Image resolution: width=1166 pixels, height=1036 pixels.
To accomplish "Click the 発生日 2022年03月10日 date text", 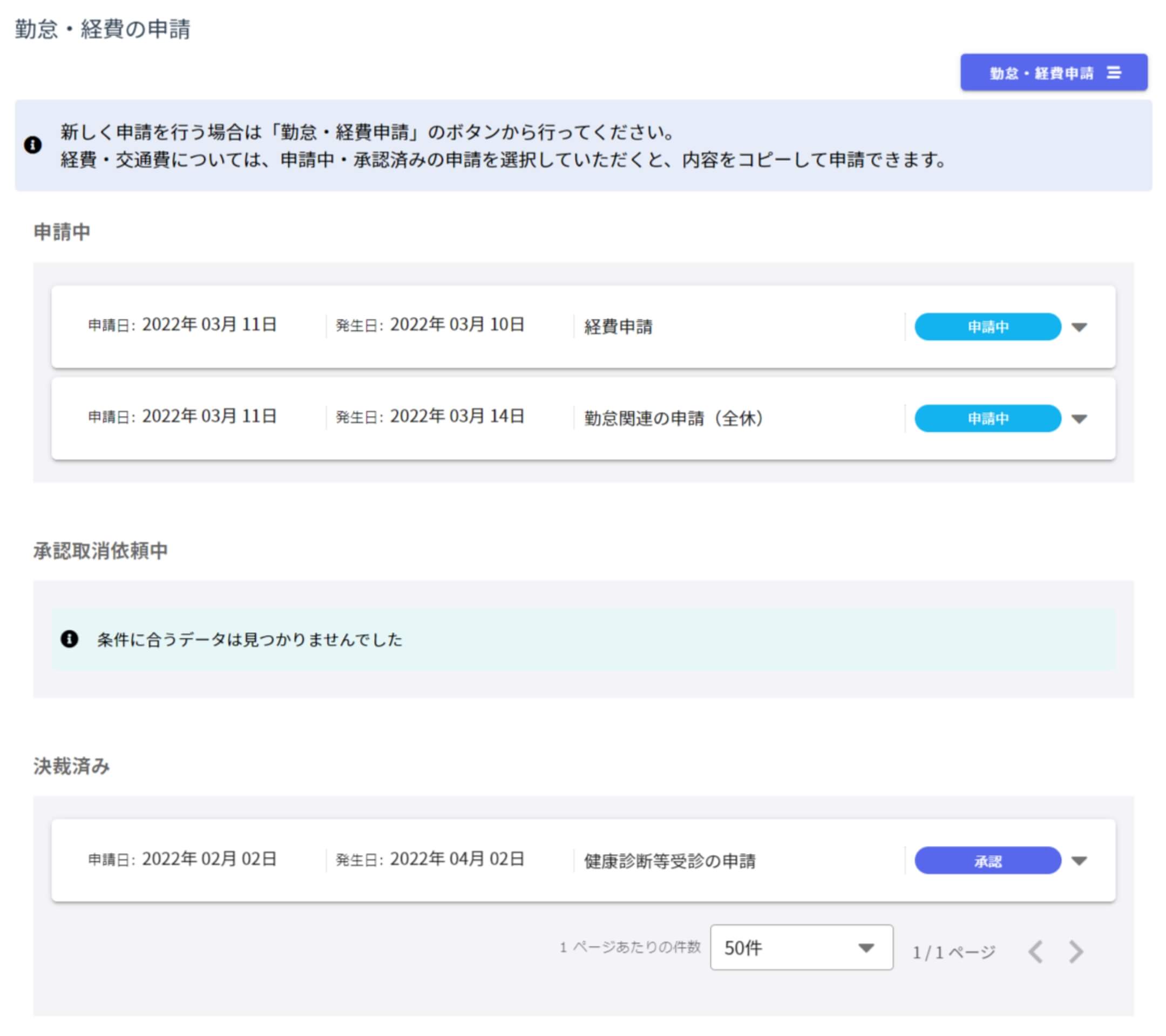I will [x=456, y=324].
